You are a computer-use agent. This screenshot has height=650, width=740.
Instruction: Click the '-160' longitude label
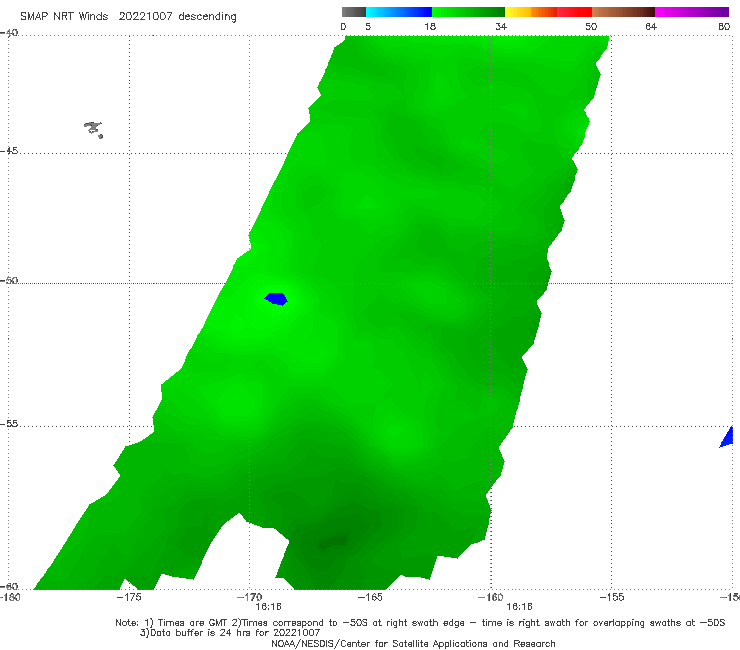pos(491,597)
